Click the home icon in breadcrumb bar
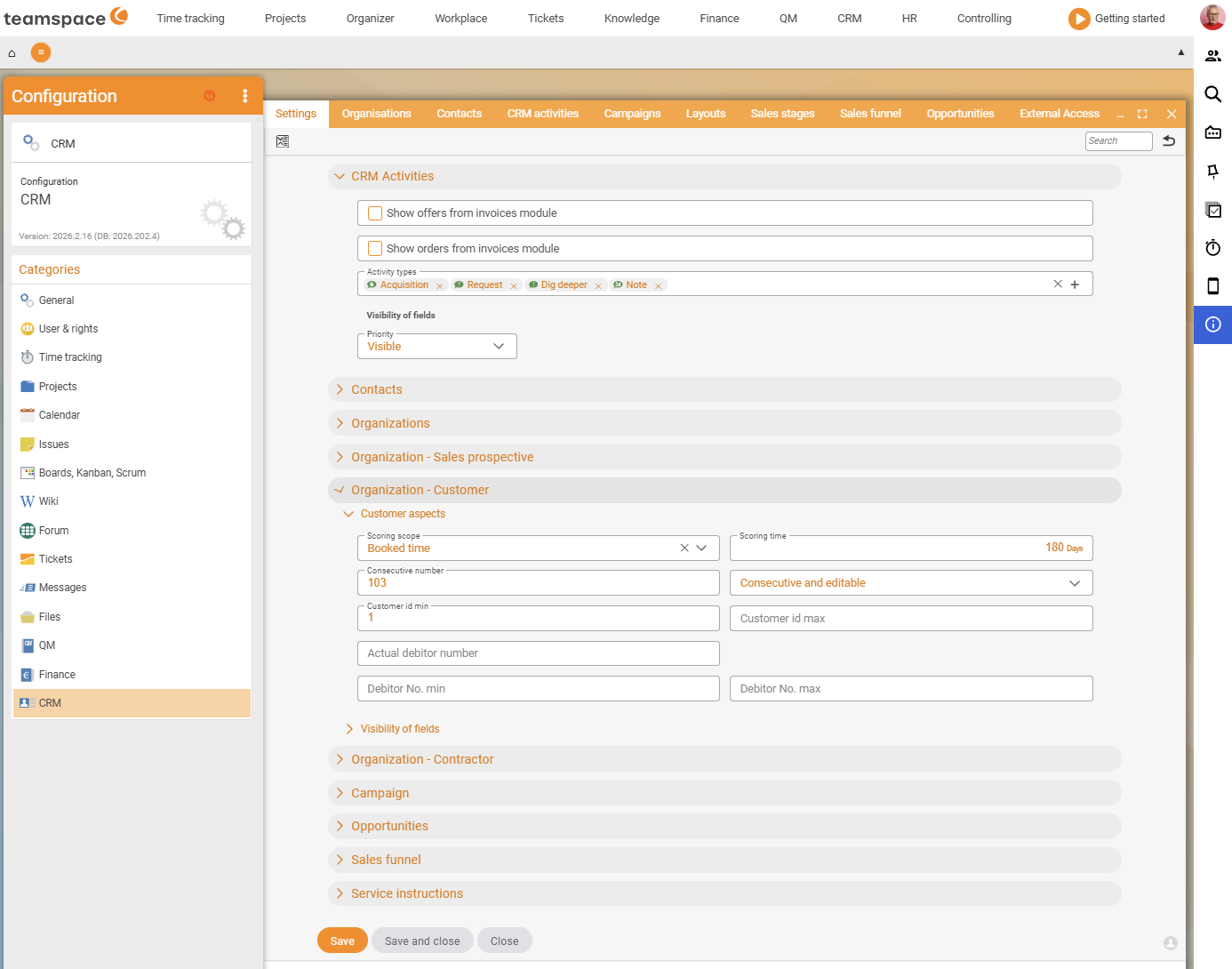The height and width of the screenshot is (969, 1232). [x=12, y=53]
